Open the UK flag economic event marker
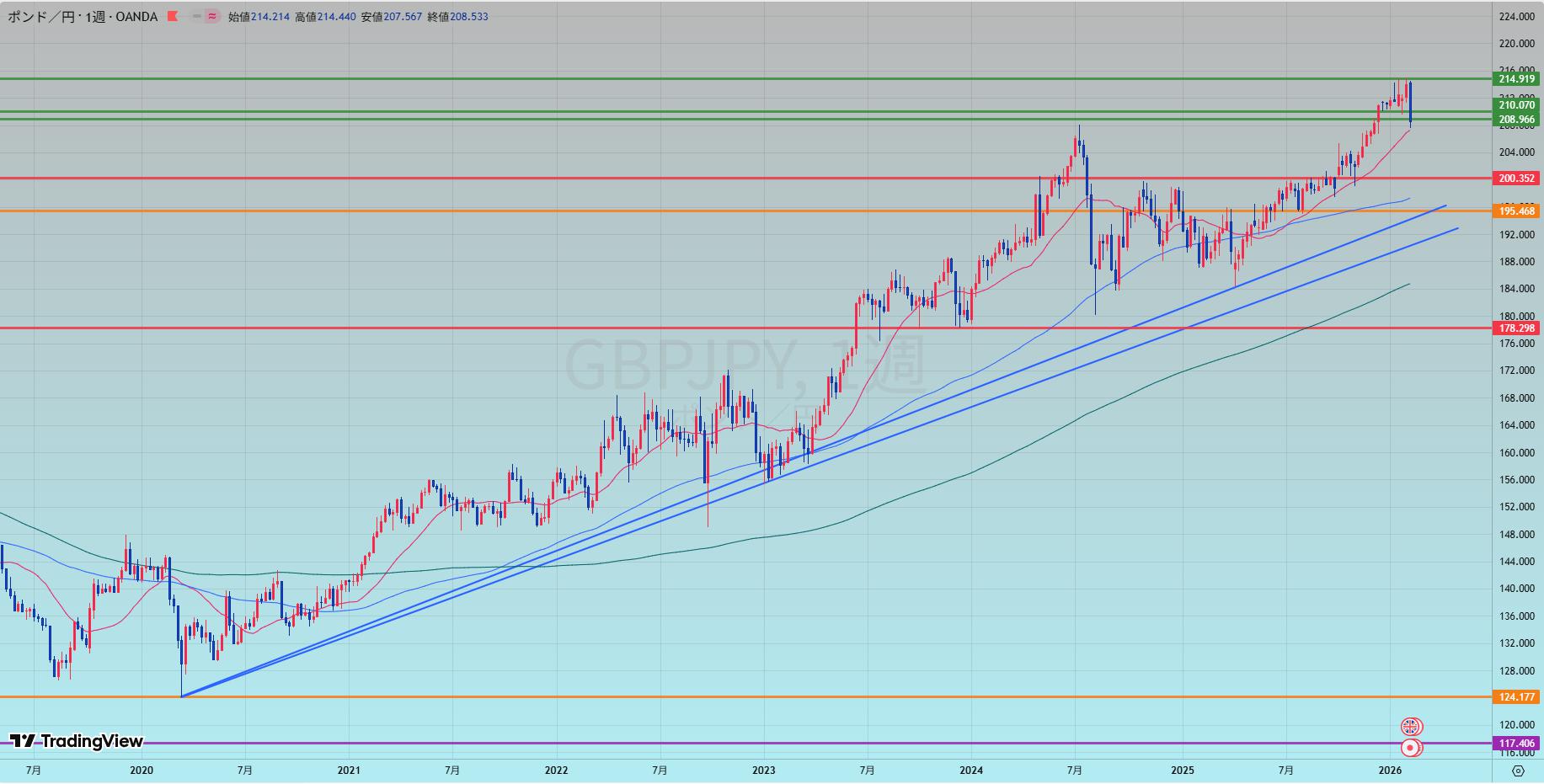This screenshot has height=784, width=1544. click(1411, 726)
